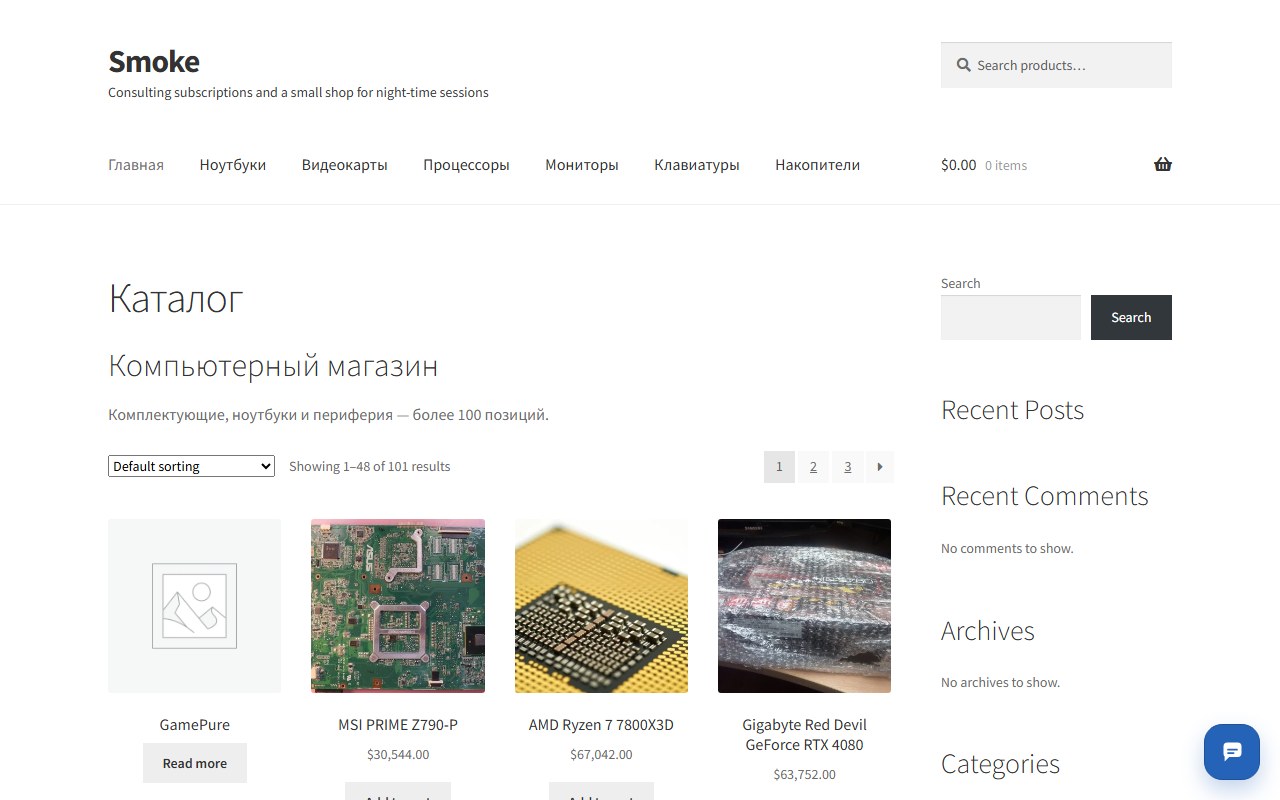Open the chat bubble widget

click(1232, 752)
